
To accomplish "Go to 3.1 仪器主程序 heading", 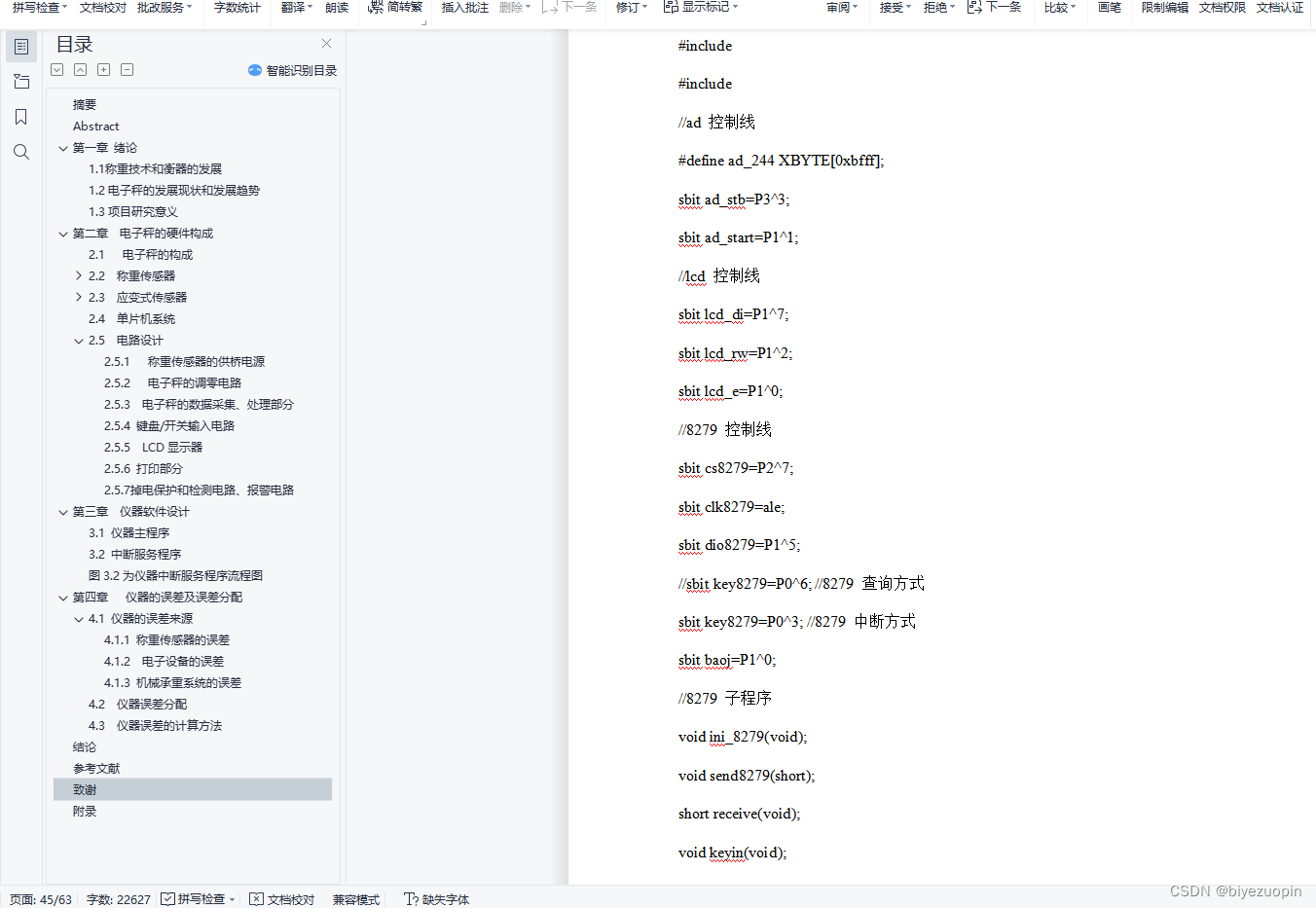I will coord(129,533).
